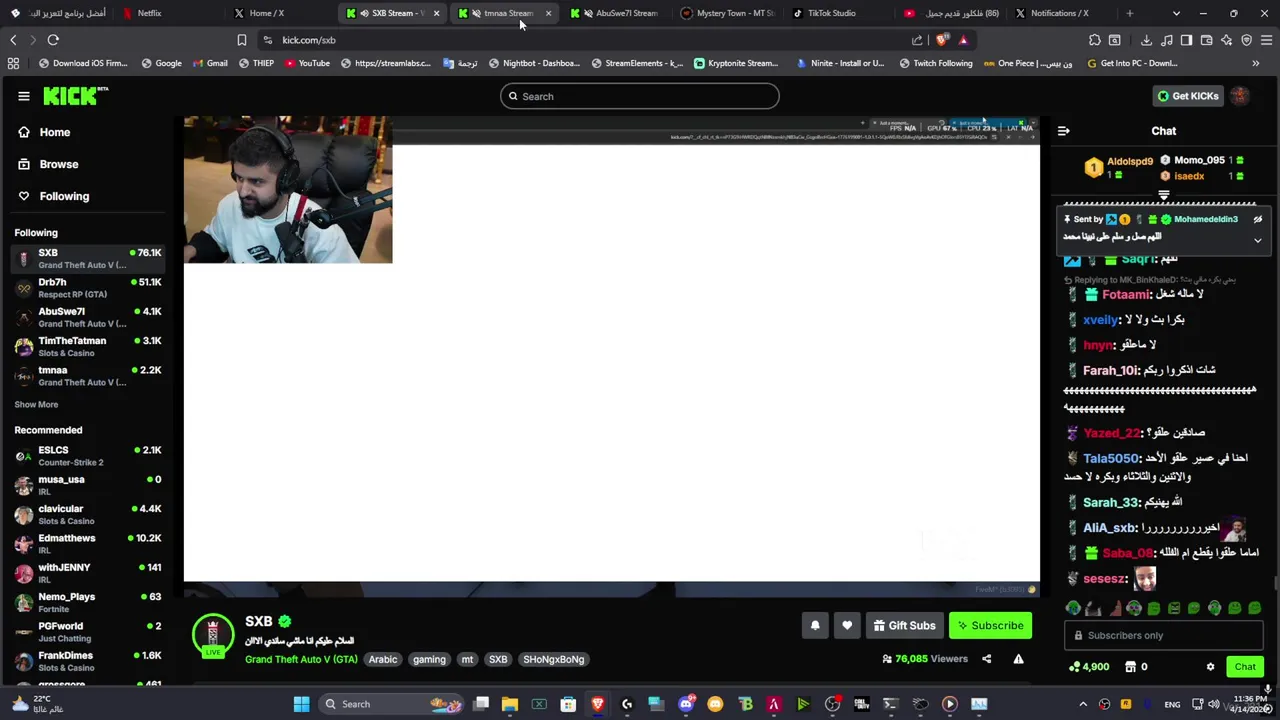The height and width of the screenshot is (720, 1280).
Task: Open File Explorer from taskbar
Action: 510,704
